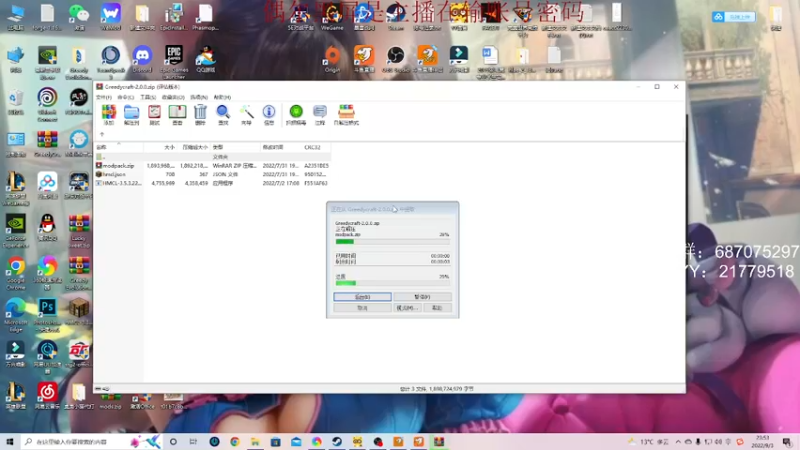This screenshot has width=800, height=450.
Task: Click the Wizard wand toolbar icon
Action: 246,115
